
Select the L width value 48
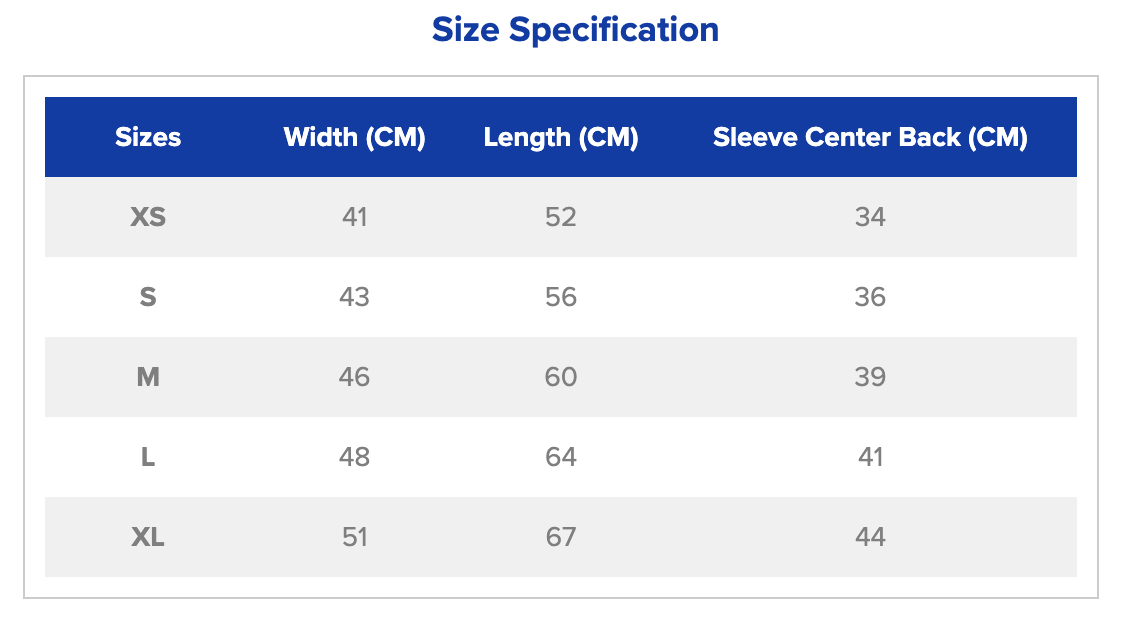355,457
